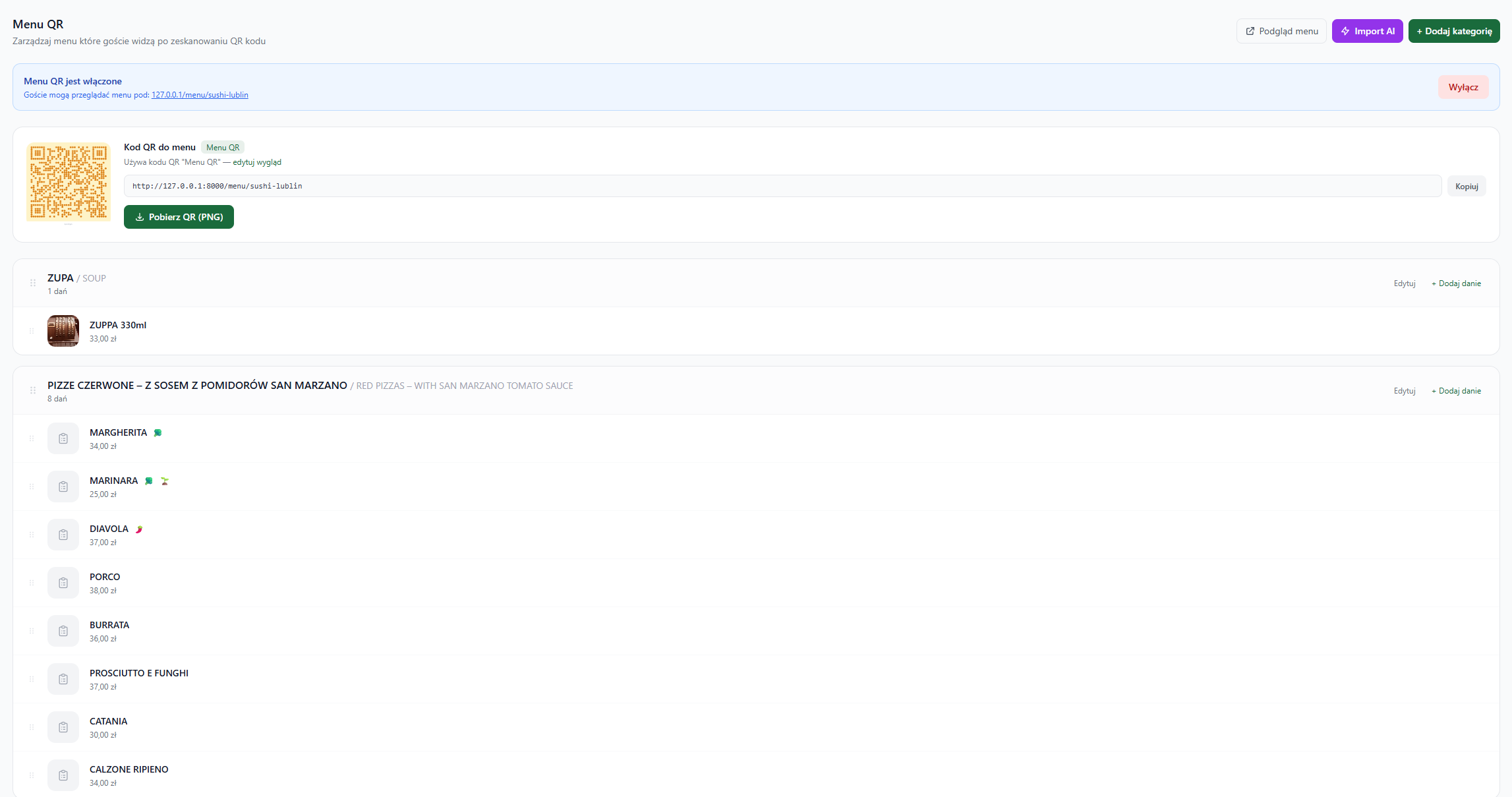Download the QR code as PNG
Image resolution: width=1512 pixels, height=797 pixels.
tap(179, 217)
